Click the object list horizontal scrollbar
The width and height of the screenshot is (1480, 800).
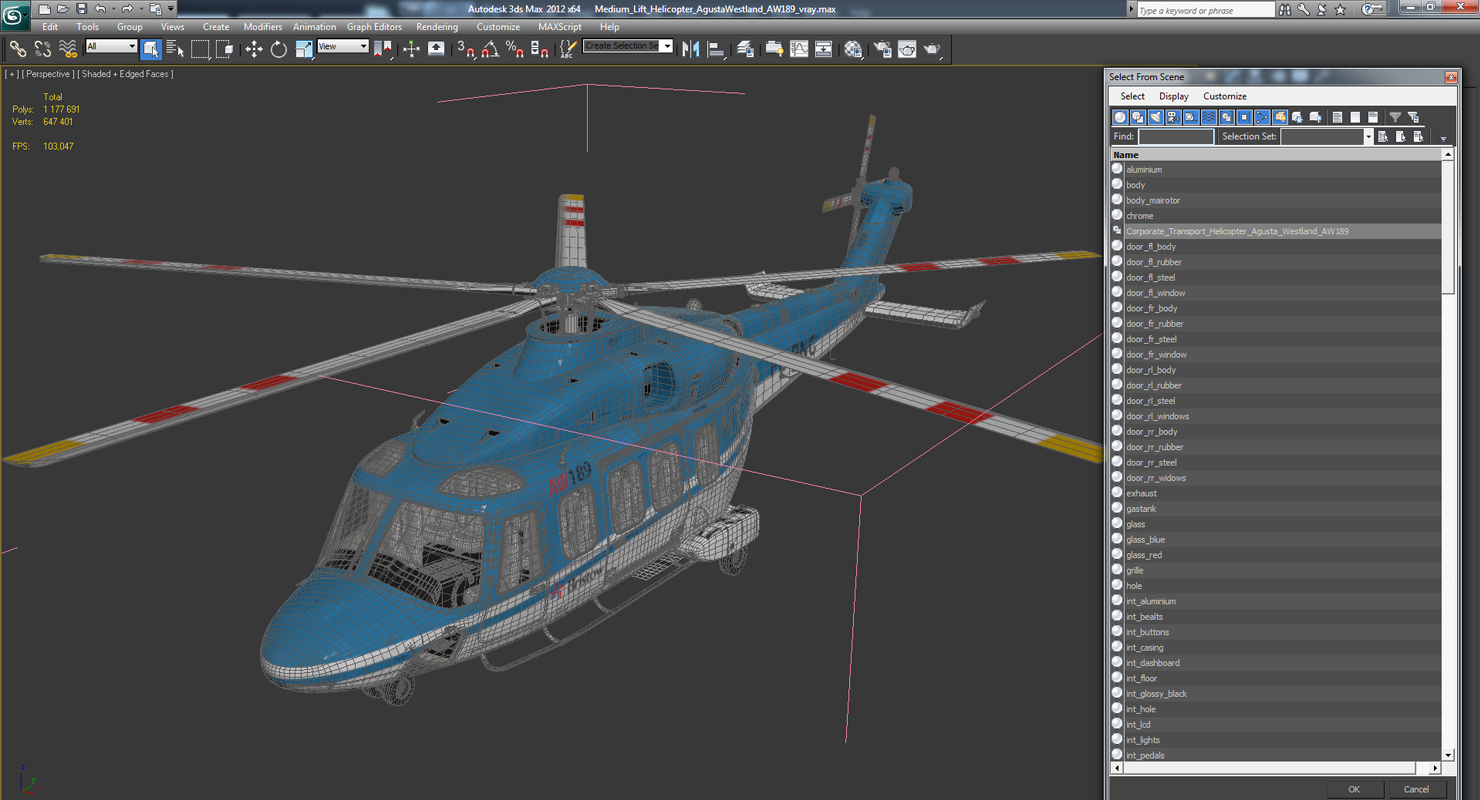pyautogui.click(x=1275, y=768)
